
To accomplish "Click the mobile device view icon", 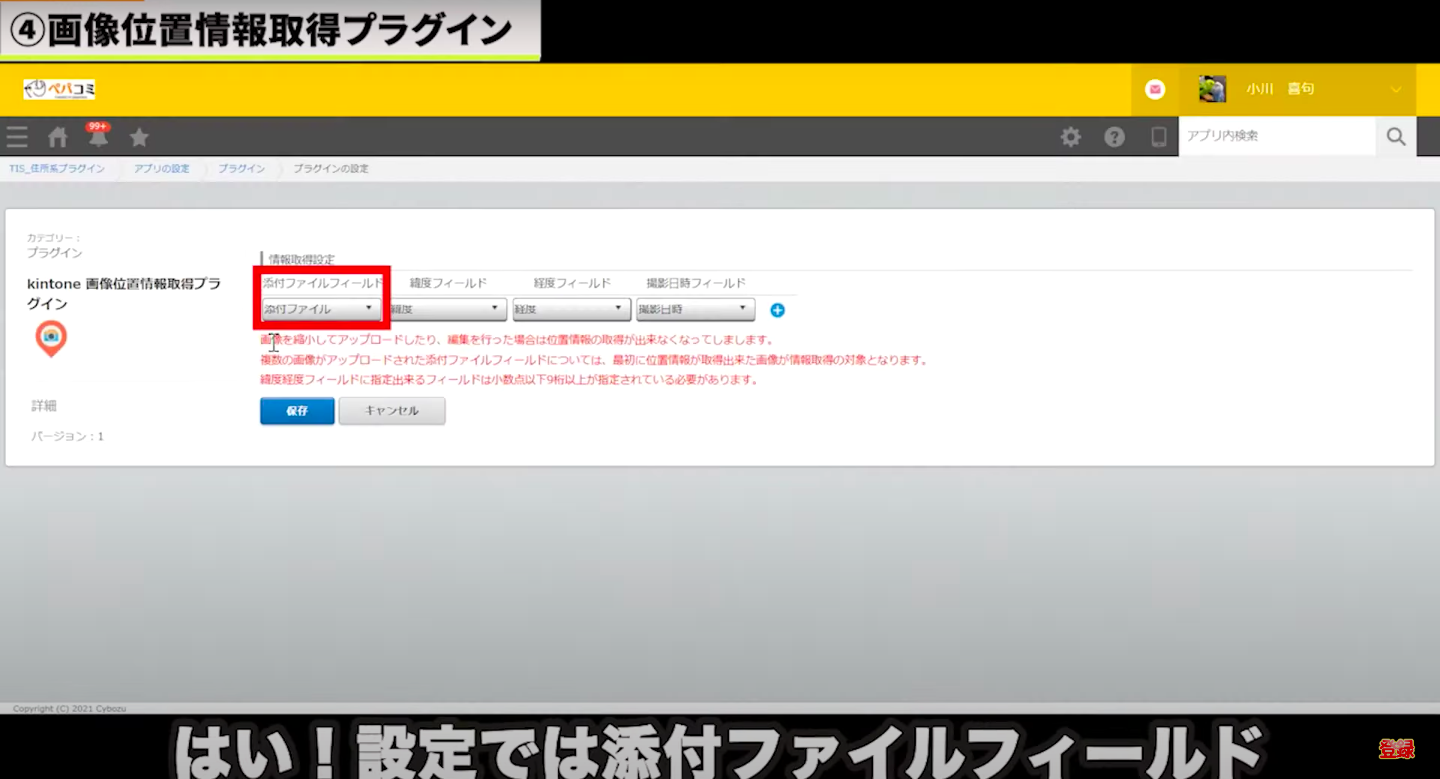I will pyautogui.click(x=1158, y=137).
